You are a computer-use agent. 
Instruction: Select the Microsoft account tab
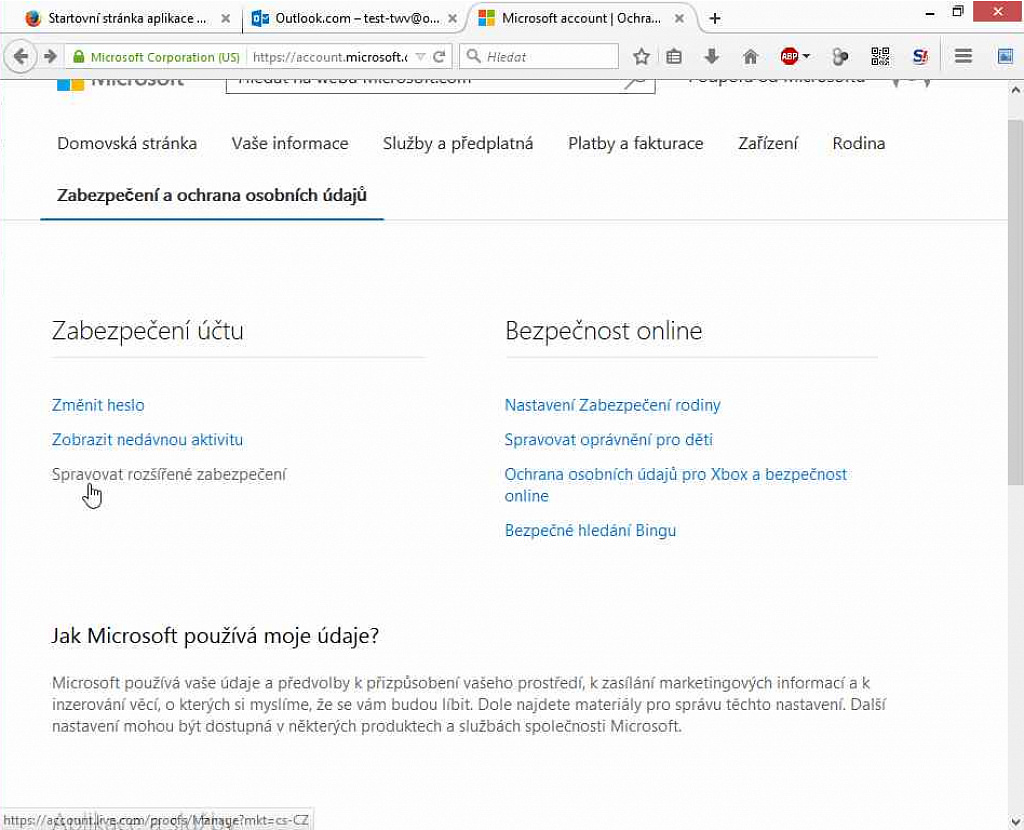[x=580, y=18]
